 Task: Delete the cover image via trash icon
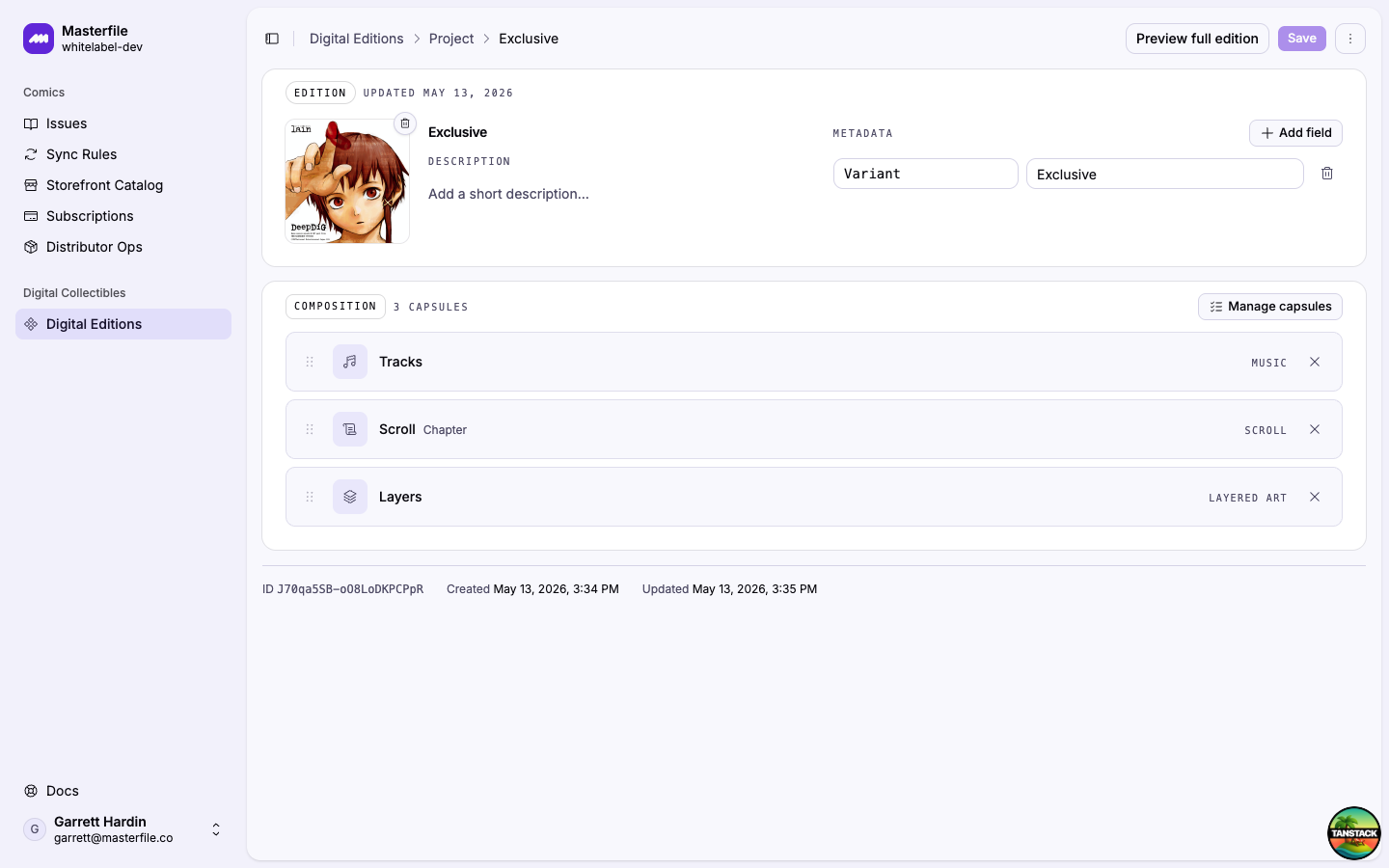click(405, 123)
